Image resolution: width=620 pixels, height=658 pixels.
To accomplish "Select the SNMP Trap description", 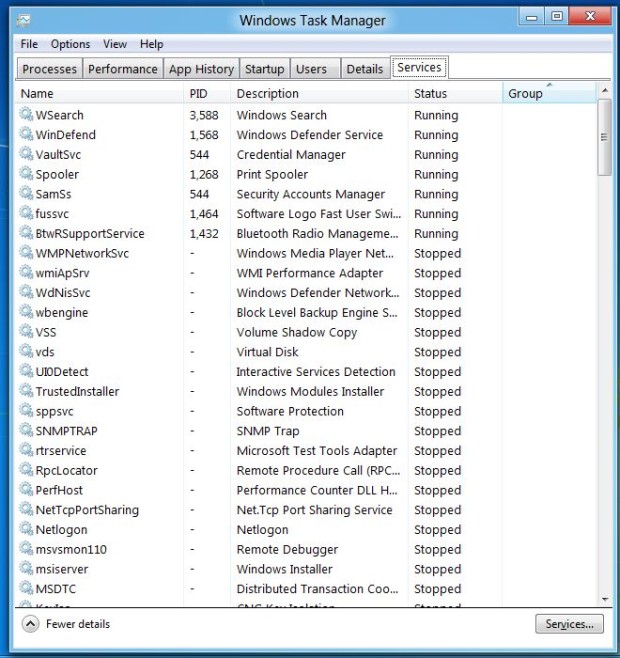I will tap(268, 431).
